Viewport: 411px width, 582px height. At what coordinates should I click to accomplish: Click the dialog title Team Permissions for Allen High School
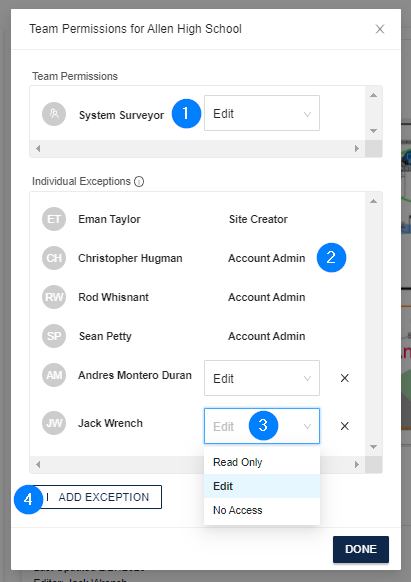136,29
